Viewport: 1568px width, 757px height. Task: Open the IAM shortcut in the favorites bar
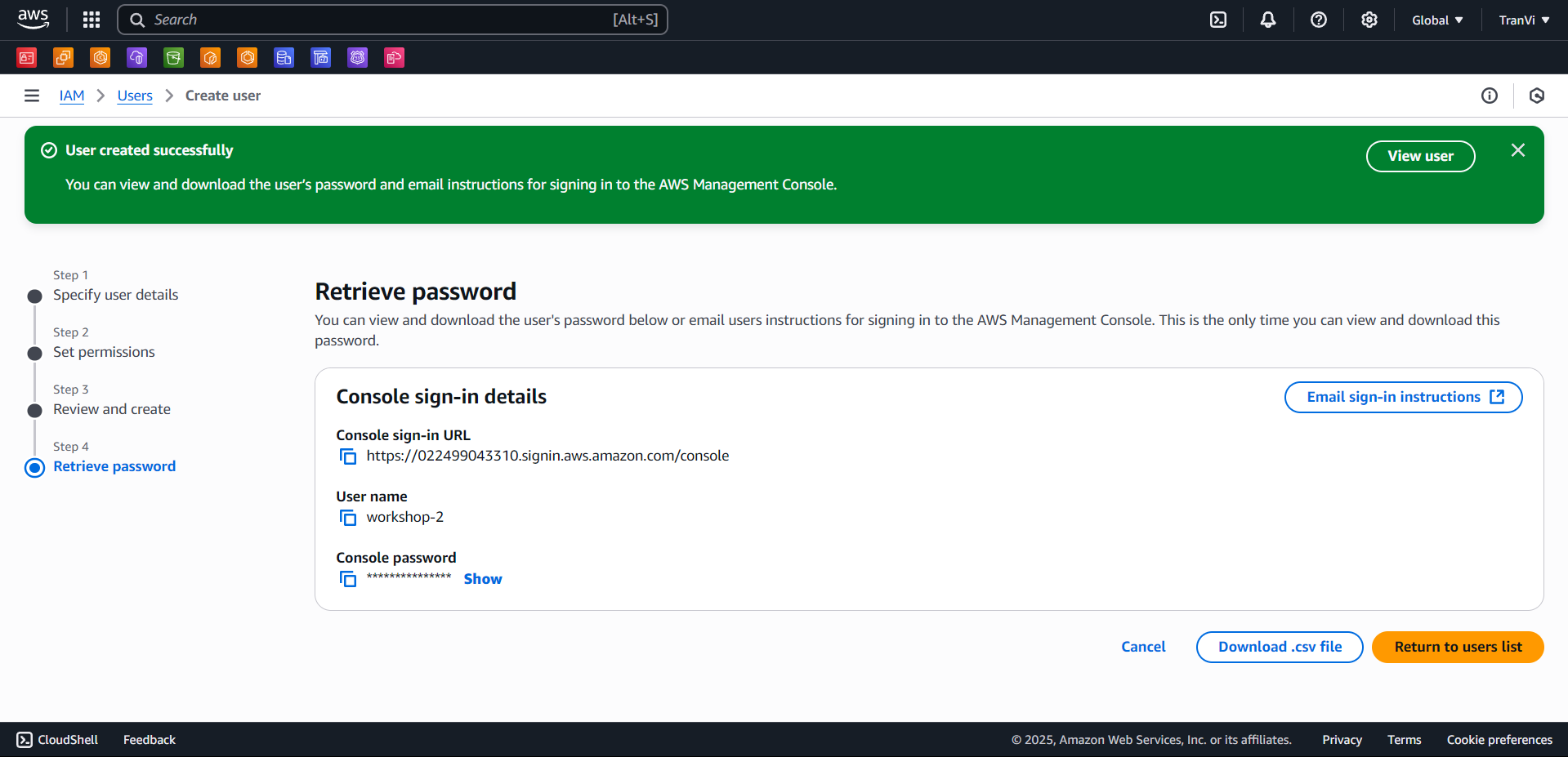coord(26,57)
